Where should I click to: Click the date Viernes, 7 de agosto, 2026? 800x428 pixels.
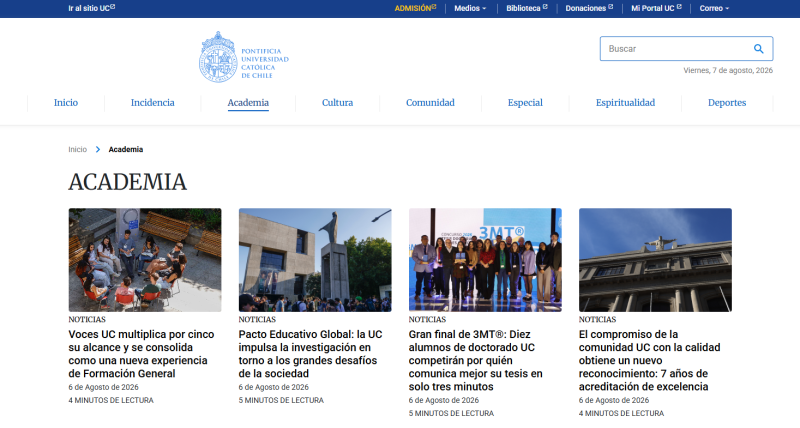(x=728, y=70)
